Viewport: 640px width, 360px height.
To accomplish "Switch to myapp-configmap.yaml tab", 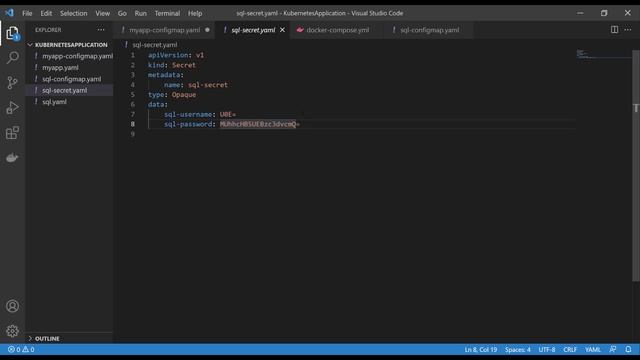I will click(164, 30).
